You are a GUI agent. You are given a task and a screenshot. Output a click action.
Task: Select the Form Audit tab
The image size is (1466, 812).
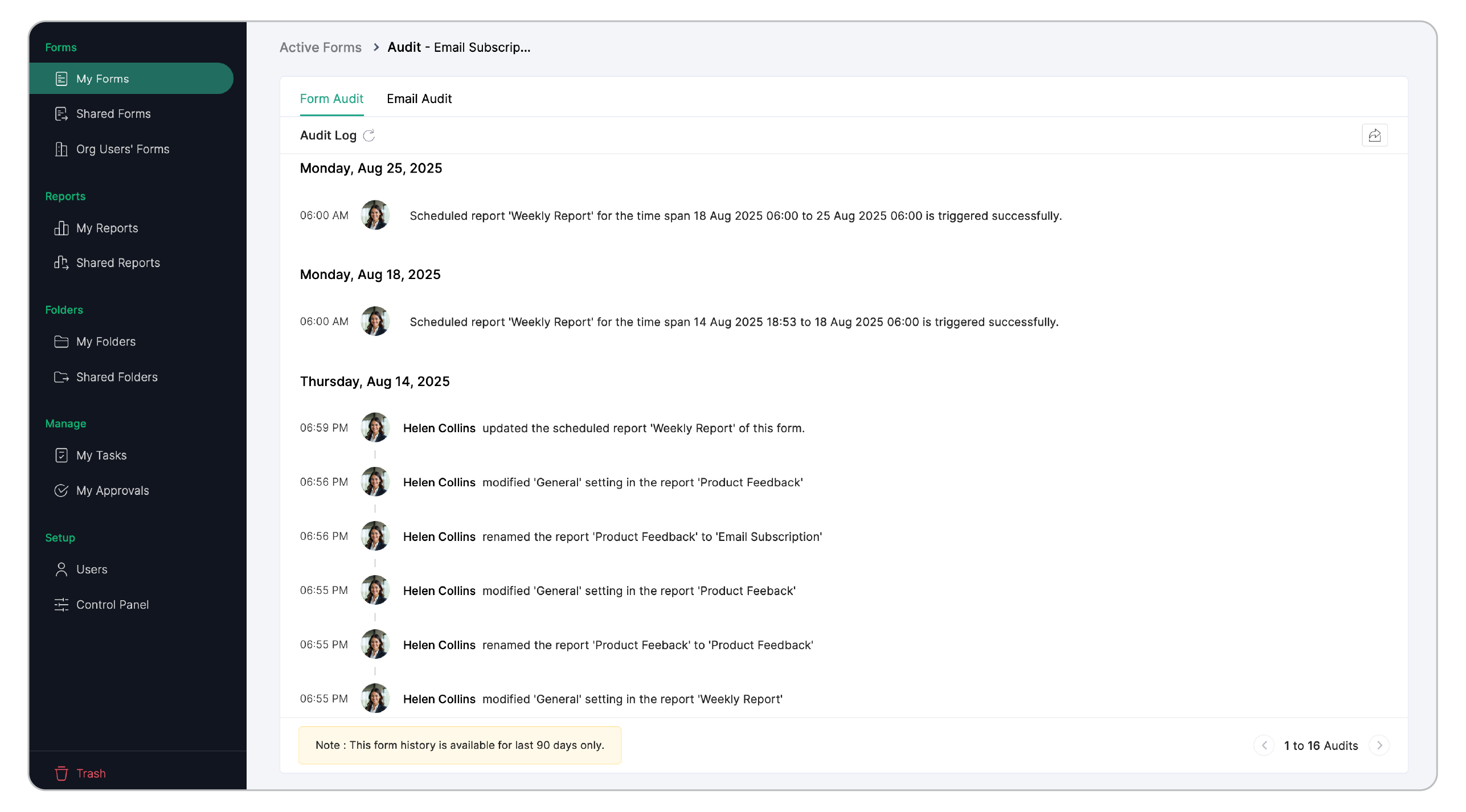pos(331,99)
